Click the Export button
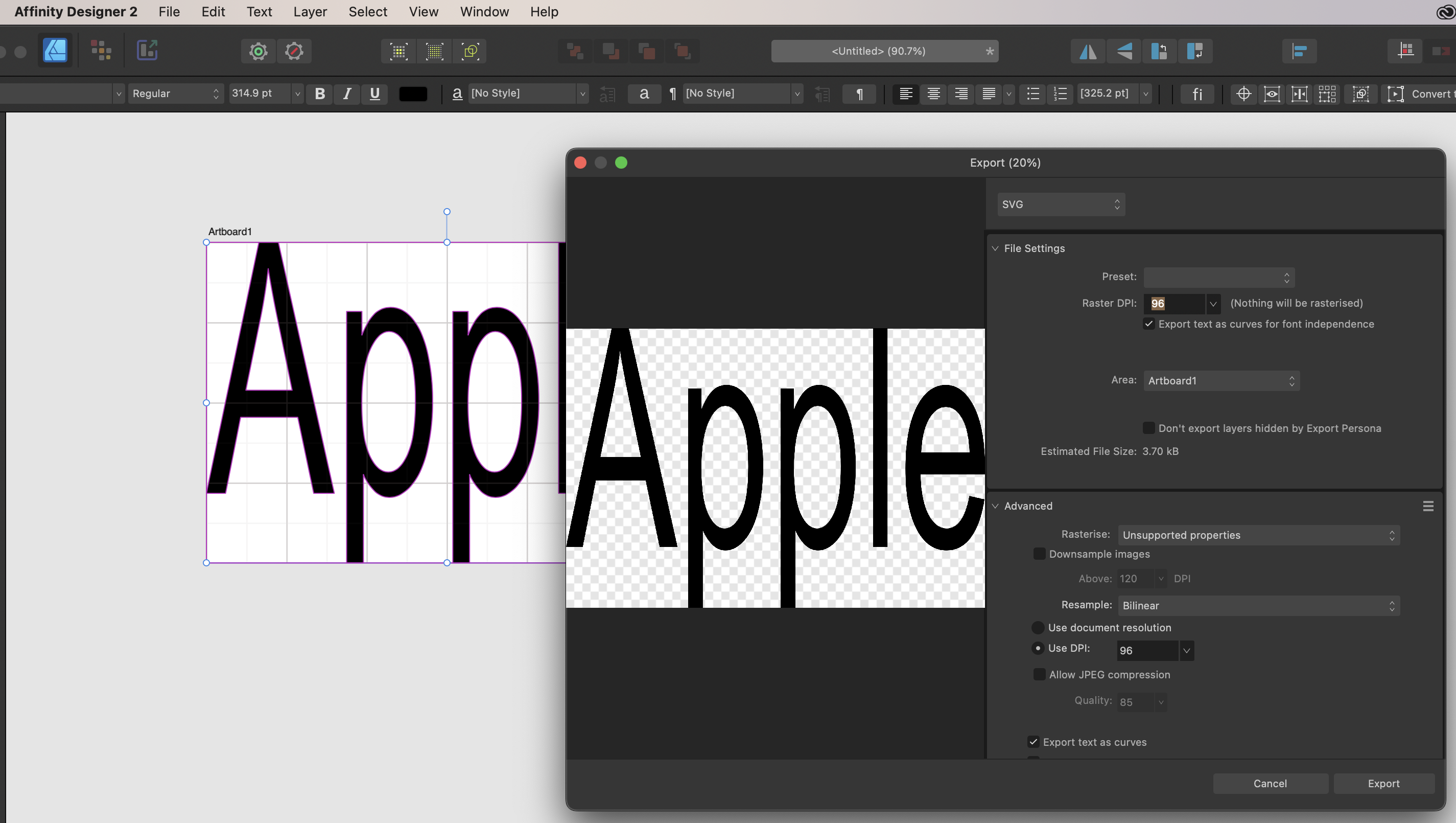 click(1383, 784)
